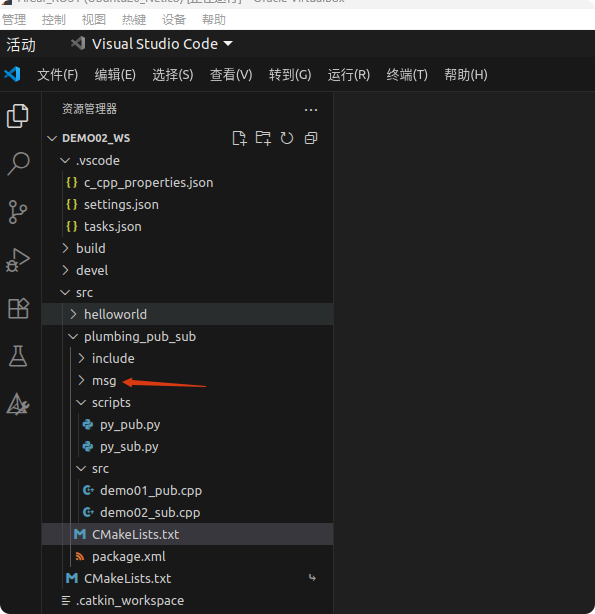Open the 帮助(H) menu in VS Code
This screenshot has height=614, width=595.
point(466,74)
